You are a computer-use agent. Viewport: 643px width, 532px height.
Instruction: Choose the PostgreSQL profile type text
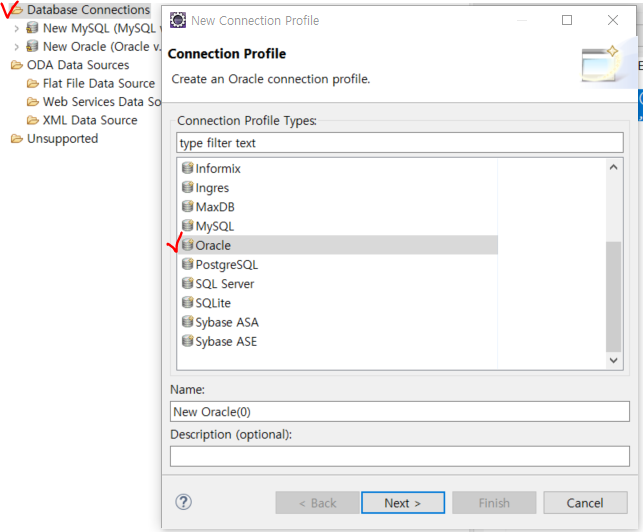coord(227,265)
